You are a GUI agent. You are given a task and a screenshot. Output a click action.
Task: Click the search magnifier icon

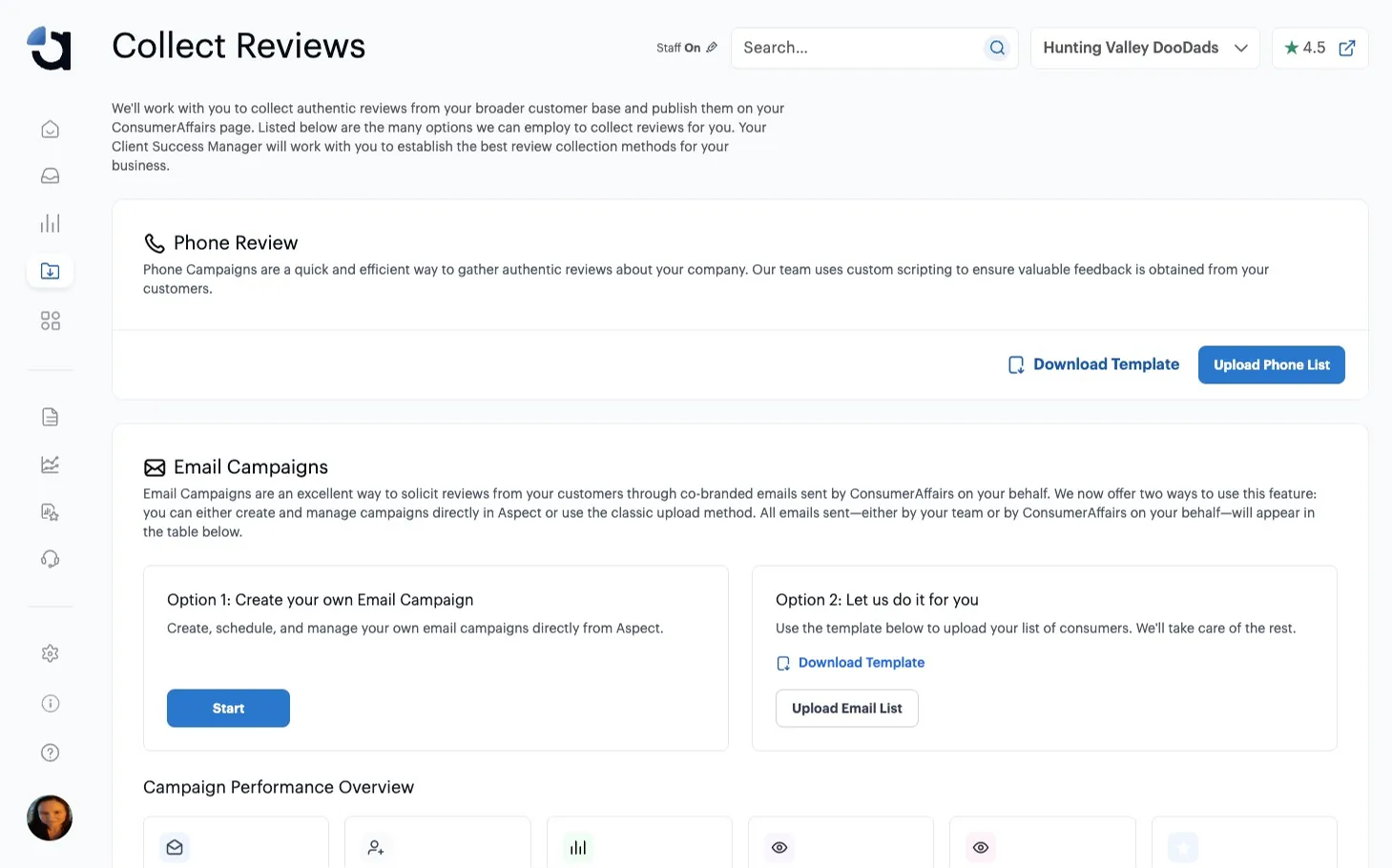click(x=997, y=48)
